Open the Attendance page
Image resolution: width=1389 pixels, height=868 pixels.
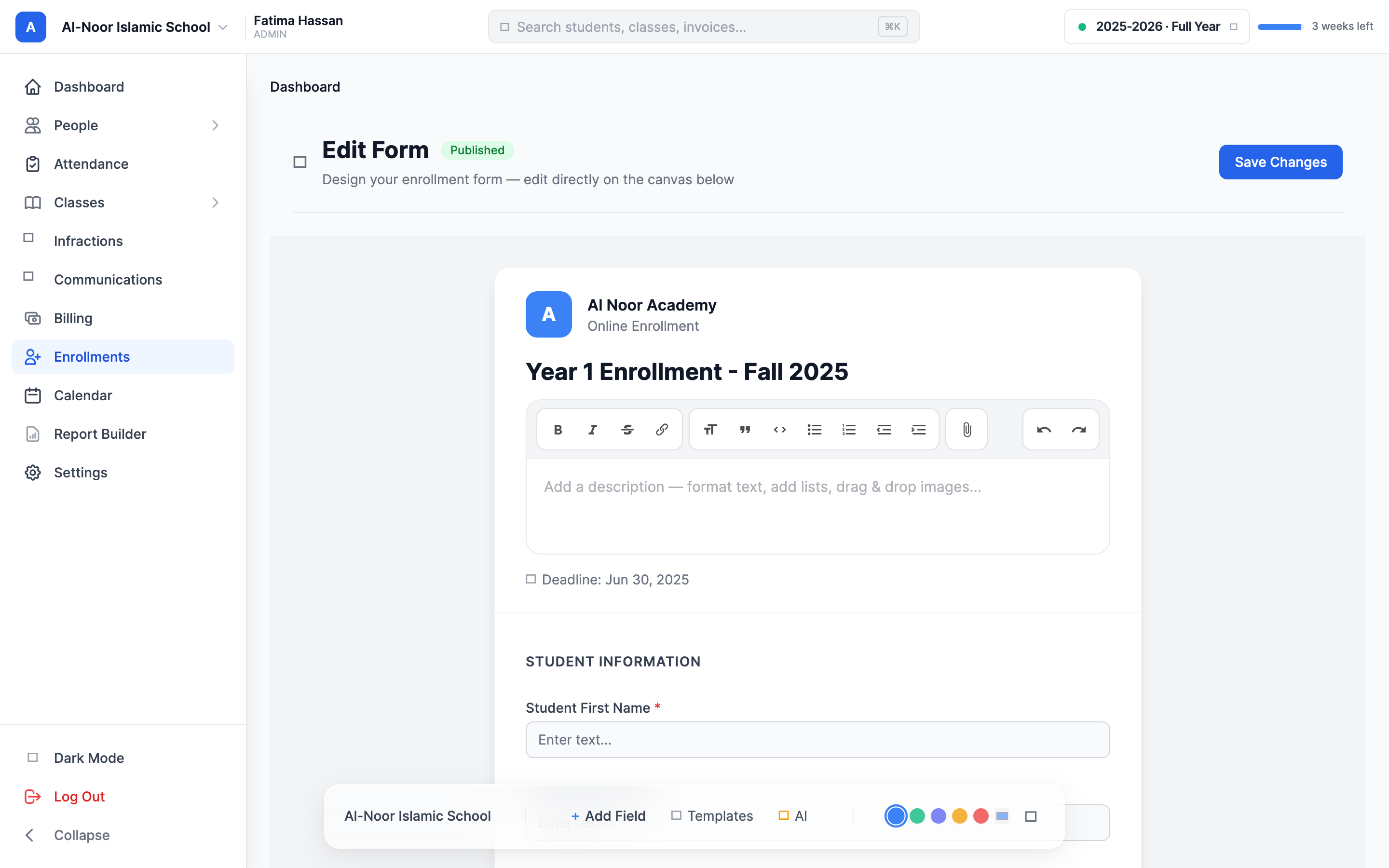tap(123, 163)
